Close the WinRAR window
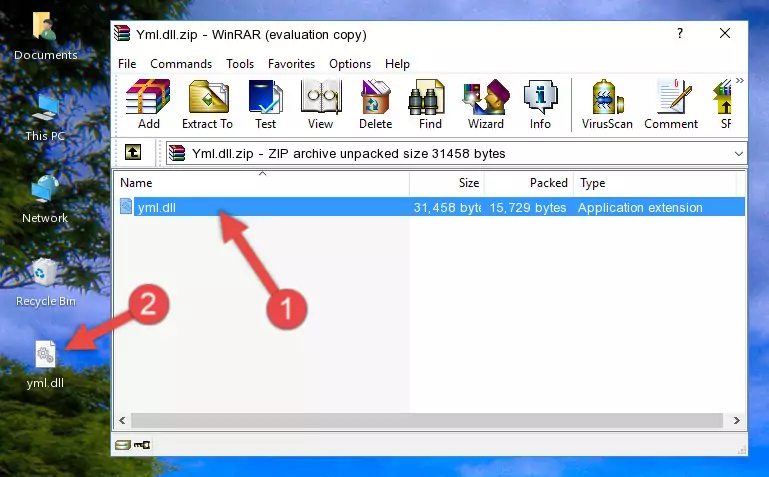This screenshot has height=477, width=769. 725,33
